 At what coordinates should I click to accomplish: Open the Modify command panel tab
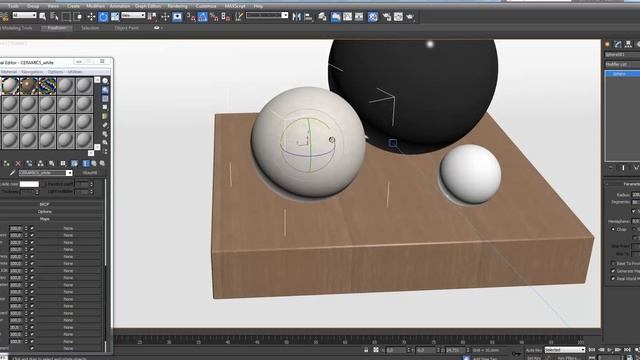click(x=618, y=44)
